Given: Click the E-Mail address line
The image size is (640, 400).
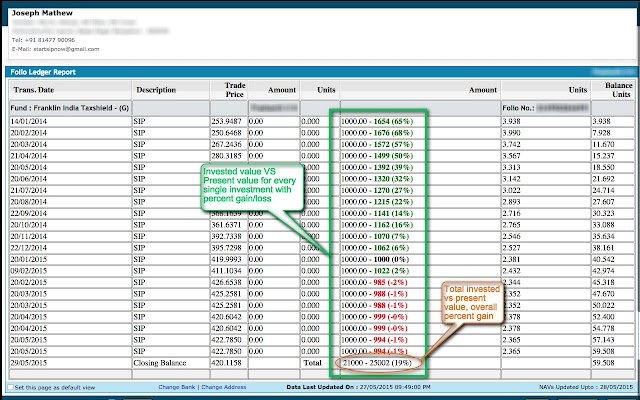Looking at the screenshot, I should (x=56, y=49).
